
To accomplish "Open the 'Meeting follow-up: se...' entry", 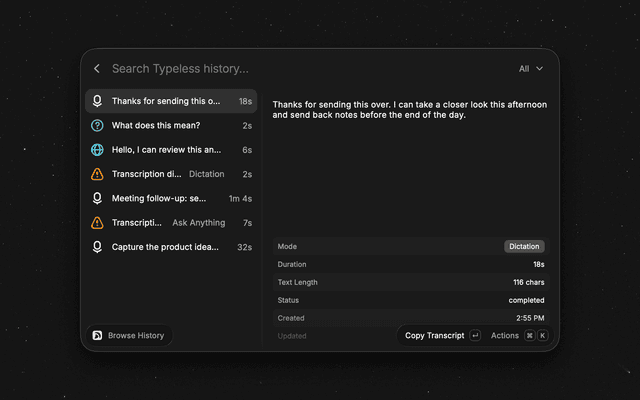I will point(171,198).
